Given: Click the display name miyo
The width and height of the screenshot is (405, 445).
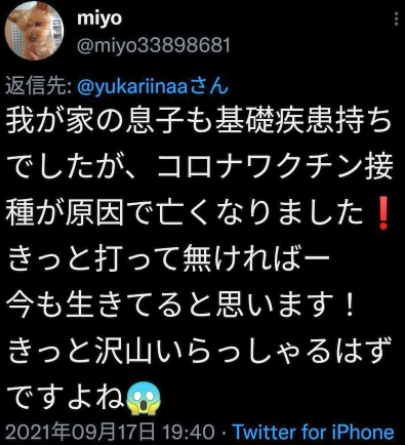Looking at the screenshot, I should 99,18.
